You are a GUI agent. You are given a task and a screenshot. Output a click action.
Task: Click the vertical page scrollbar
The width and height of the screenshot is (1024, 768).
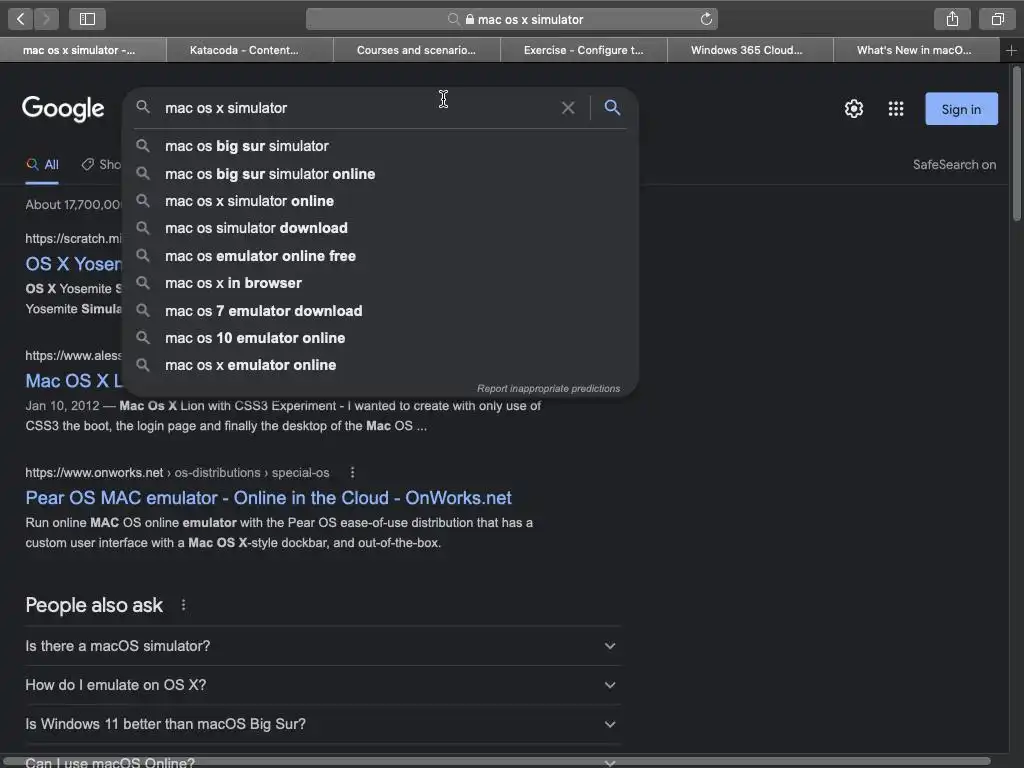click(1016, 144)
